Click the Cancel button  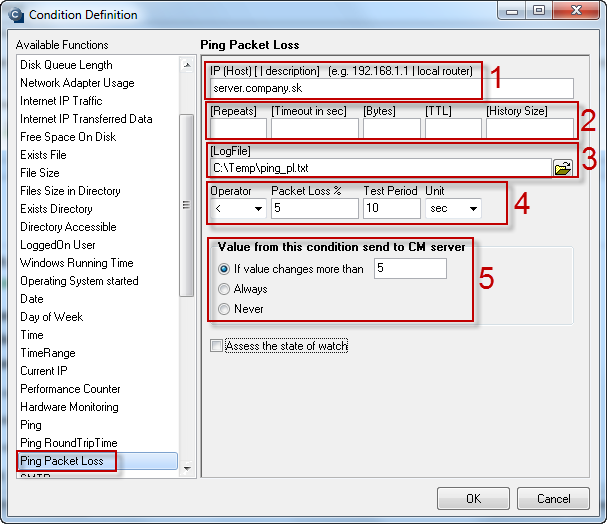(x=553, y=498)
